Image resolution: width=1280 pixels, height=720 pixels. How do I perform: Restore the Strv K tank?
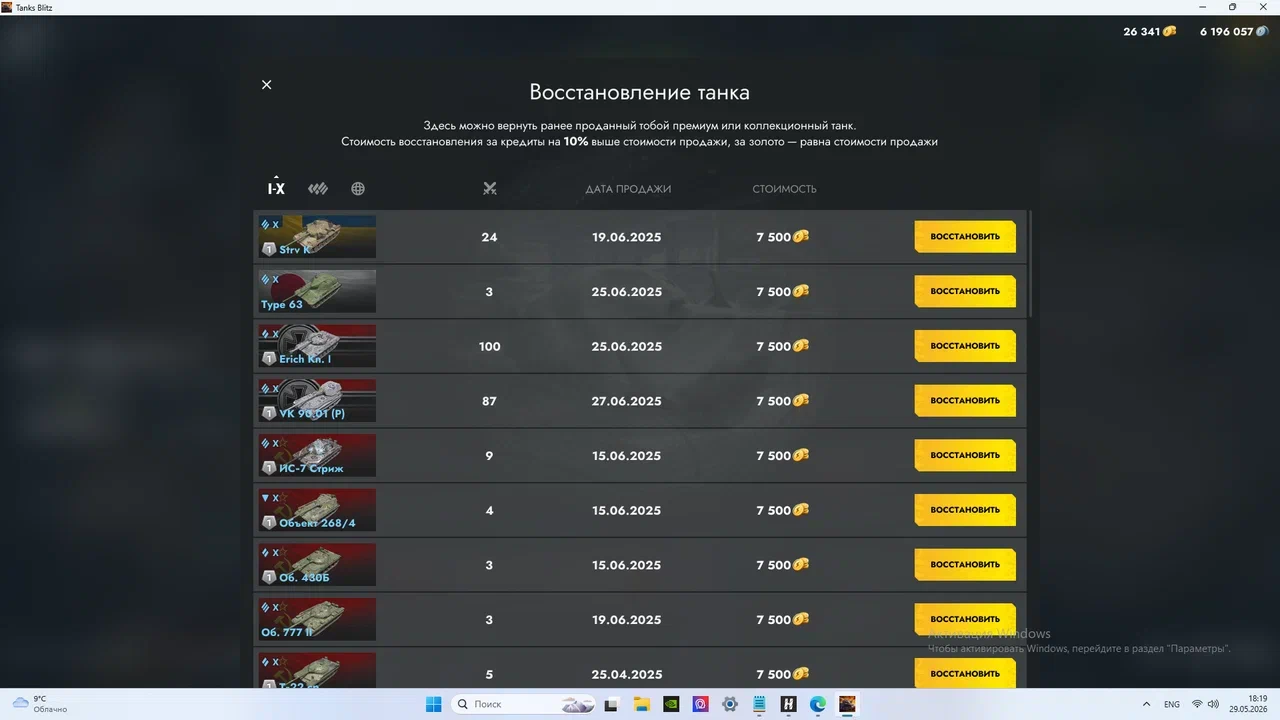pos(965,237)
